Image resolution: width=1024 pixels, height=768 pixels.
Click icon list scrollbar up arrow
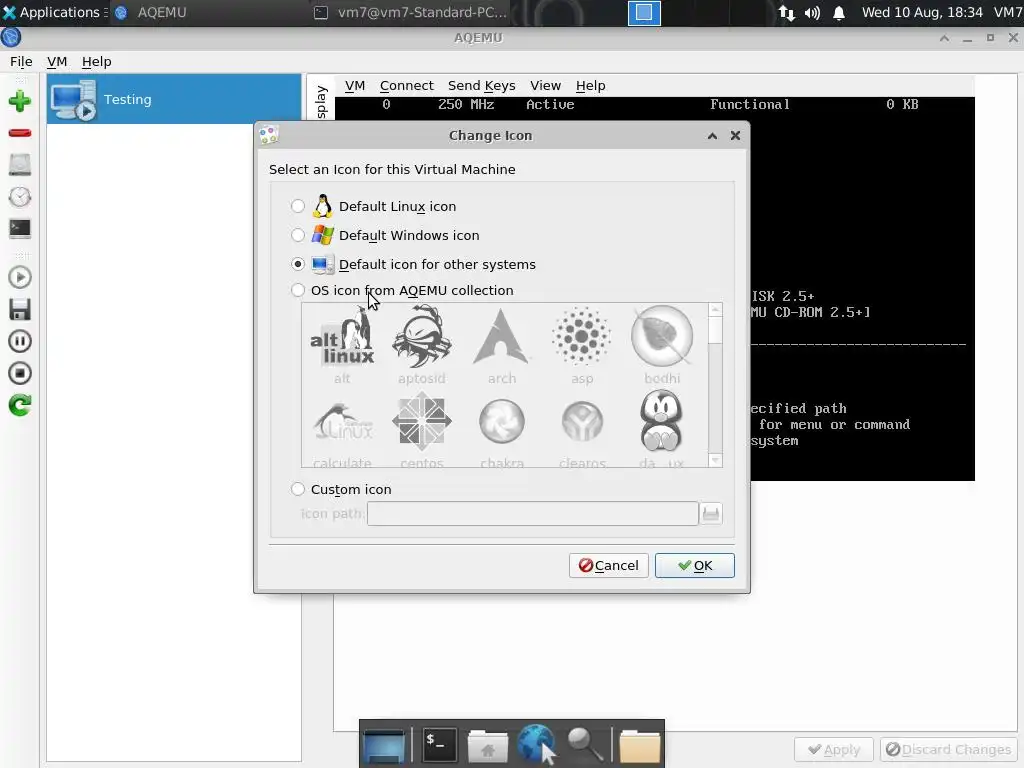coord(715,310)
